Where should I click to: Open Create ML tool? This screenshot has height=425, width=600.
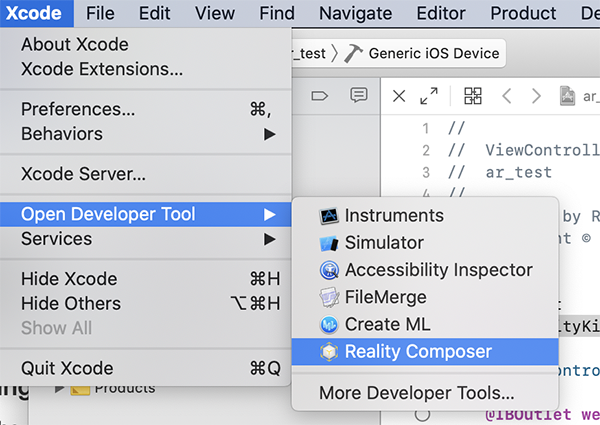386,325
